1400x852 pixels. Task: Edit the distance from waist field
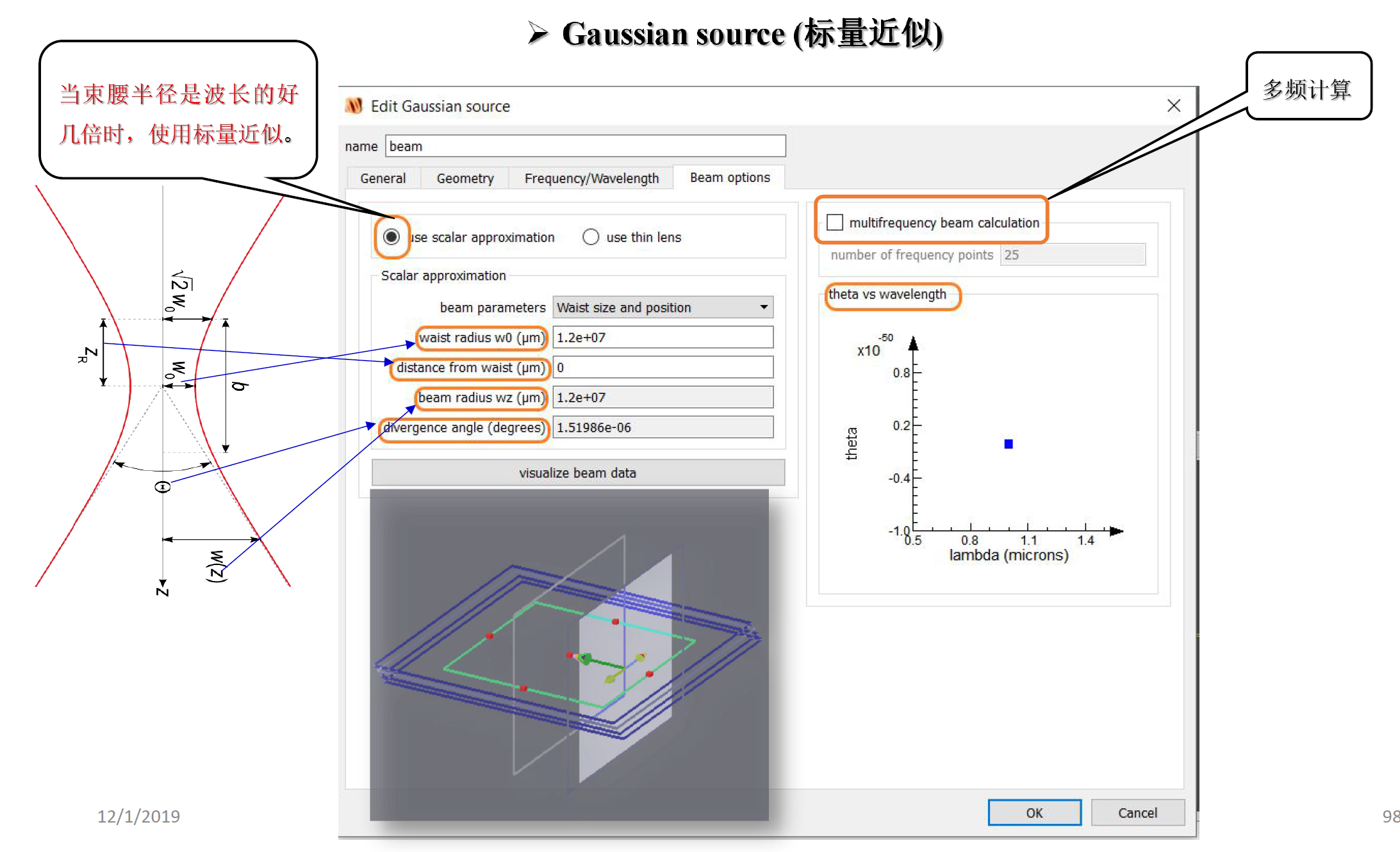tap(662, 368)
